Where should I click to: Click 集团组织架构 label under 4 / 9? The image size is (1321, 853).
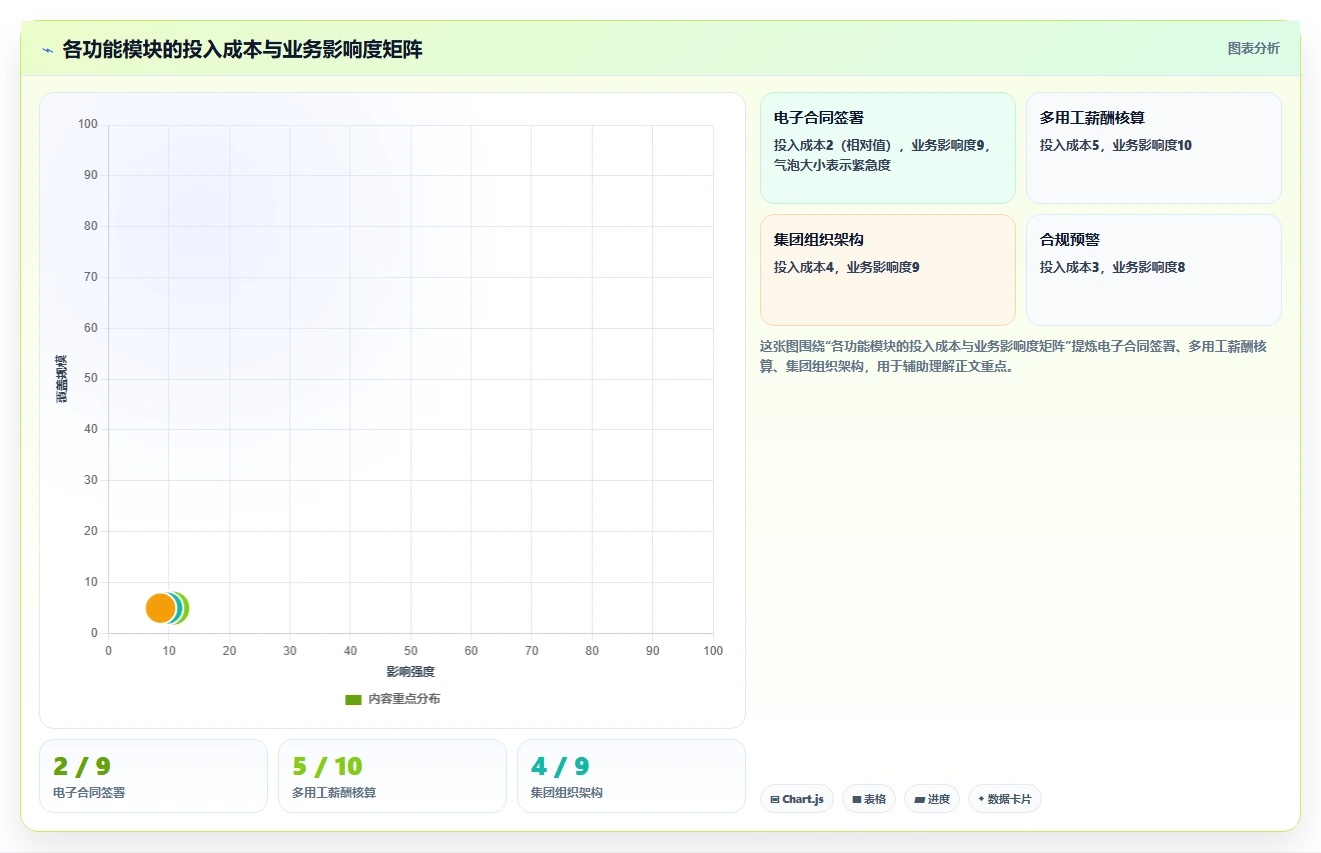(x=567, y=793)
